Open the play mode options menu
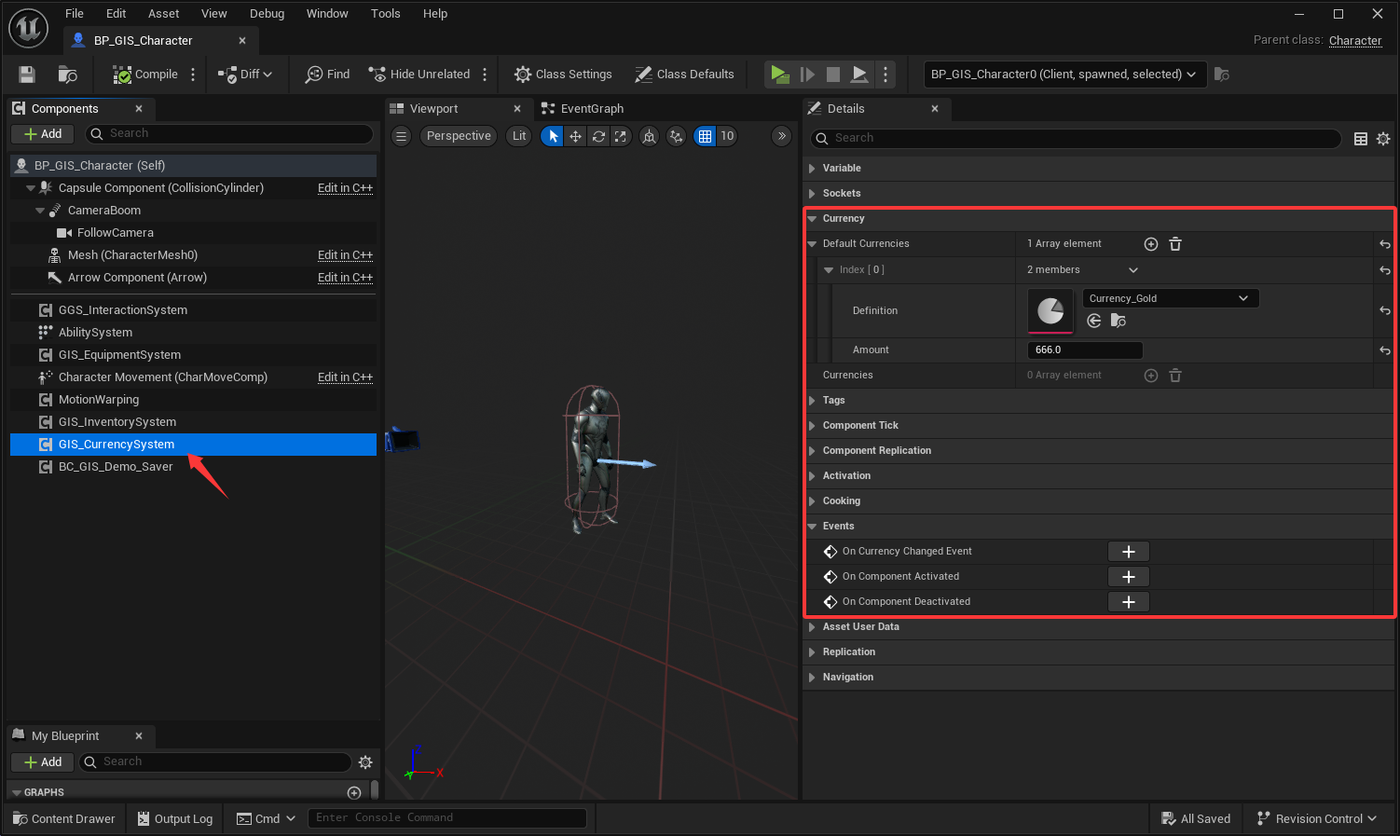Image resolution: width=1400 pixels, height=836 pixels. pyautogui.click(x=884, y=74)
